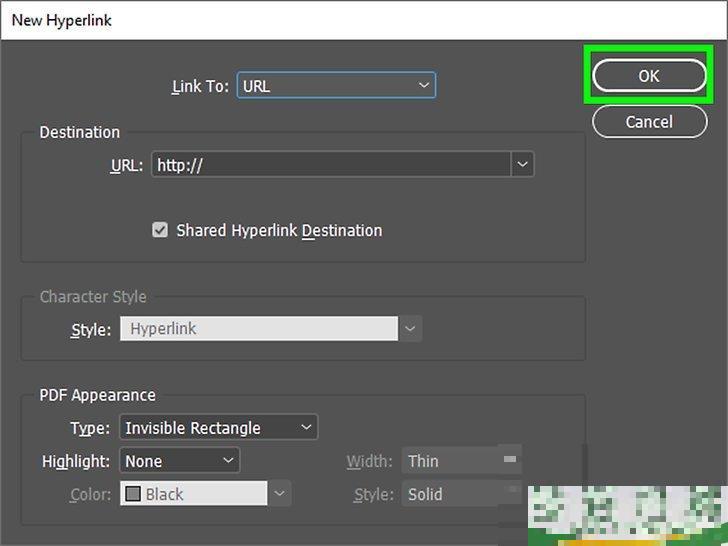
Task: Expand the arrow next to the Hyperlink style field
Action: click(x=410, y=329)
